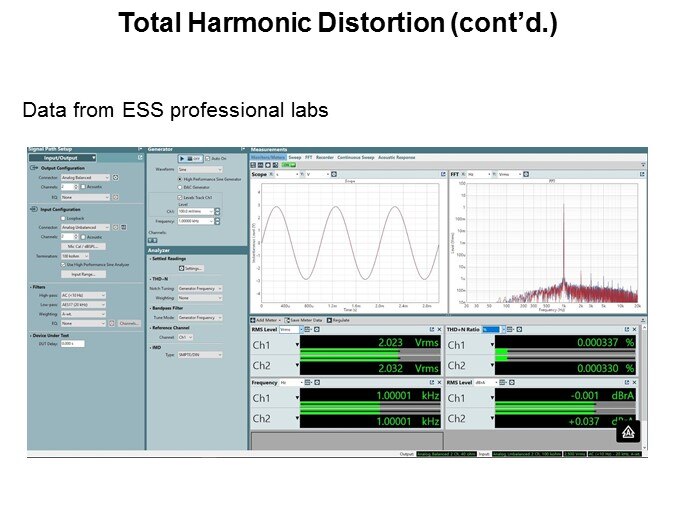Image resolution: width=675 pixels, height=506 pixels.
Task: Open the Waveform dropdown in Generator
Action: pos(200,169)
